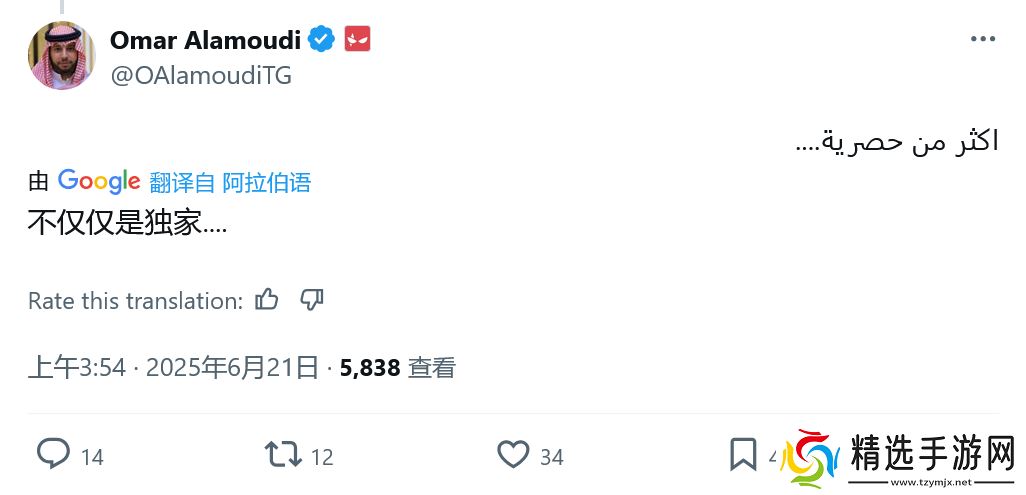Viewport: 1026px width, 495px height.
Task: Click the retweet count 12
Action: point(322,457)
